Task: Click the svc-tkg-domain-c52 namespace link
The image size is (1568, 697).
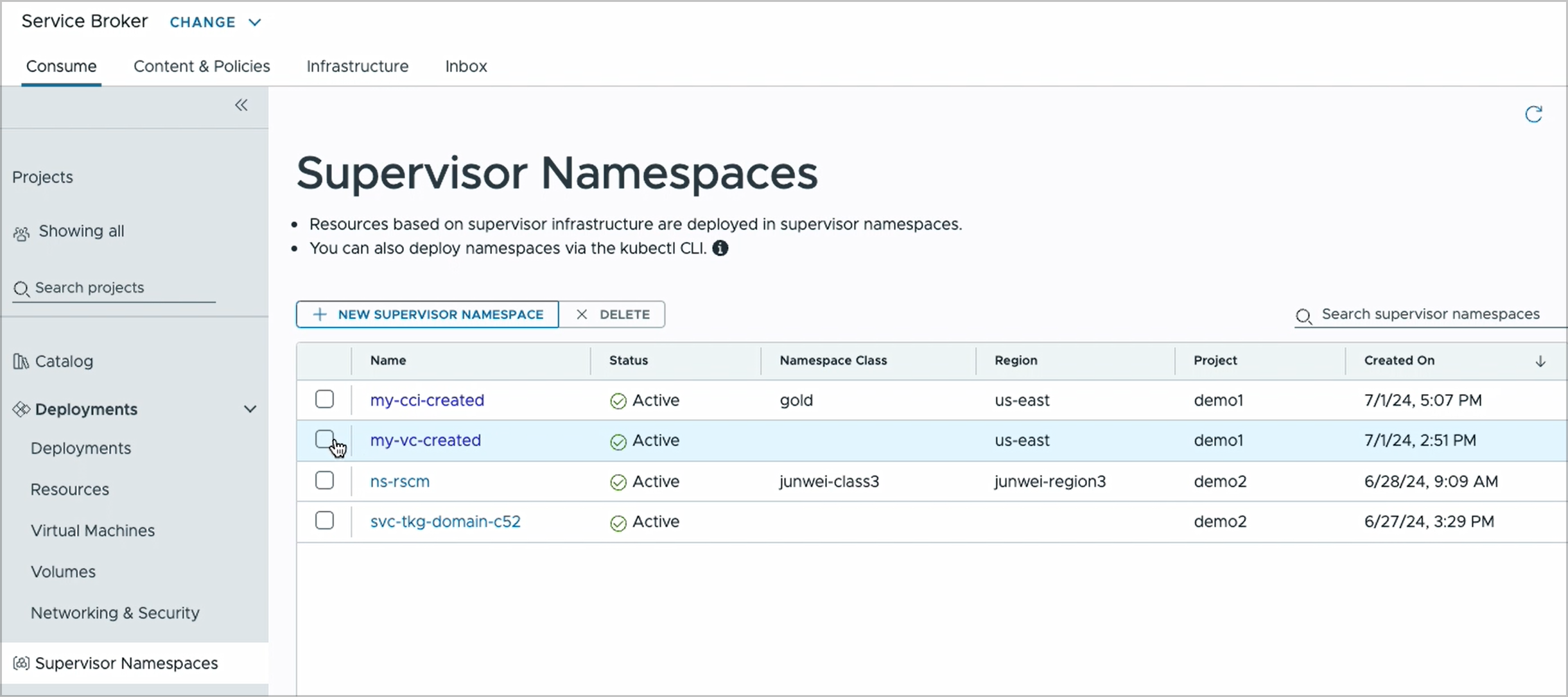Action: [445, 521]
